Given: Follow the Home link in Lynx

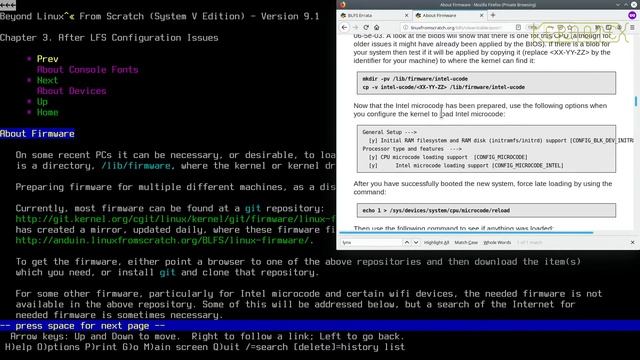Looking at the screenshot, I should [x=47, y=112].
